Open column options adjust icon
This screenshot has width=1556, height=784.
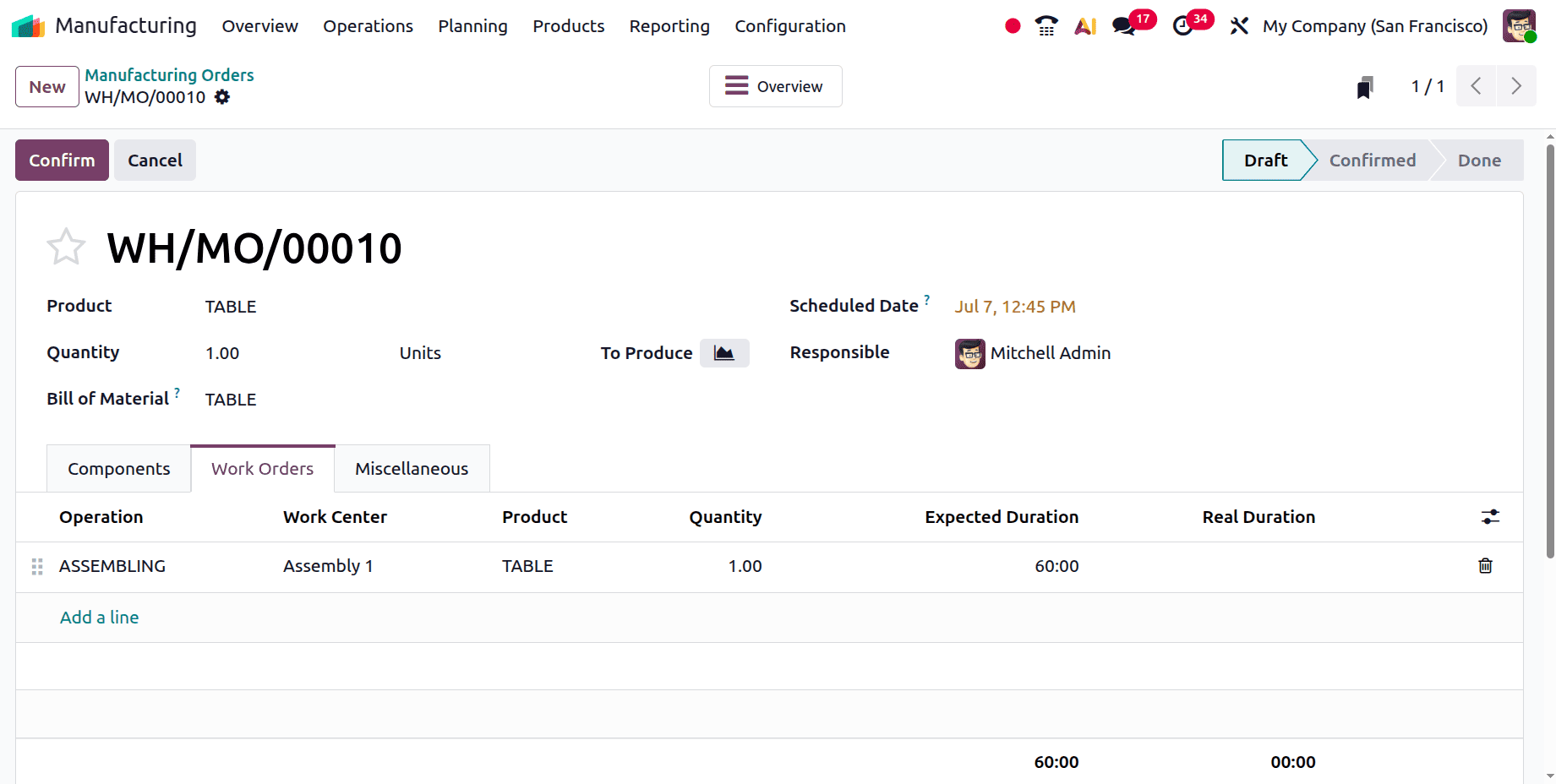[x=1490, y=517]
